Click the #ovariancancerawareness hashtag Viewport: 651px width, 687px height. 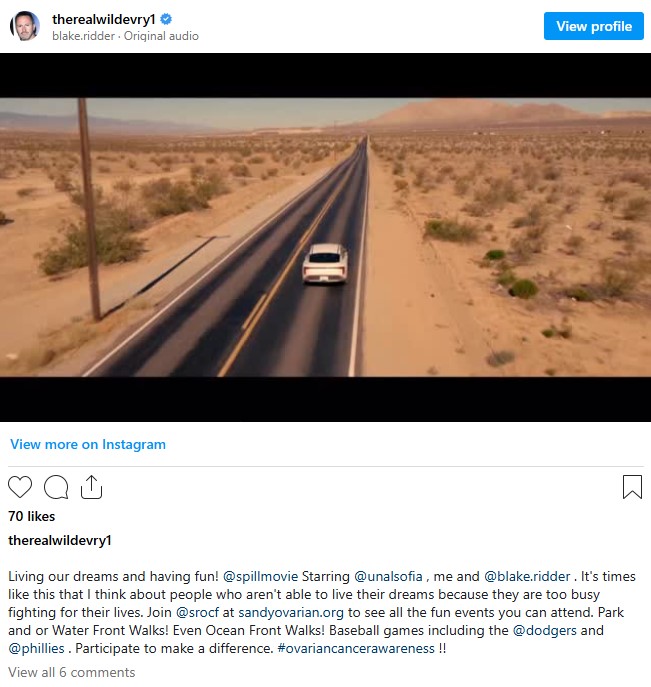click(356, 648)
